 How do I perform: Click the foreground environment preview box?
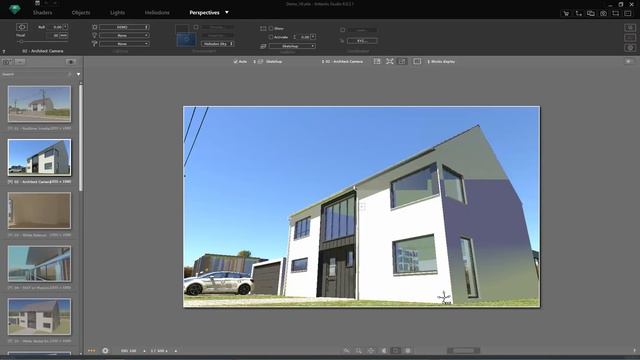click(x=182, y=29)
